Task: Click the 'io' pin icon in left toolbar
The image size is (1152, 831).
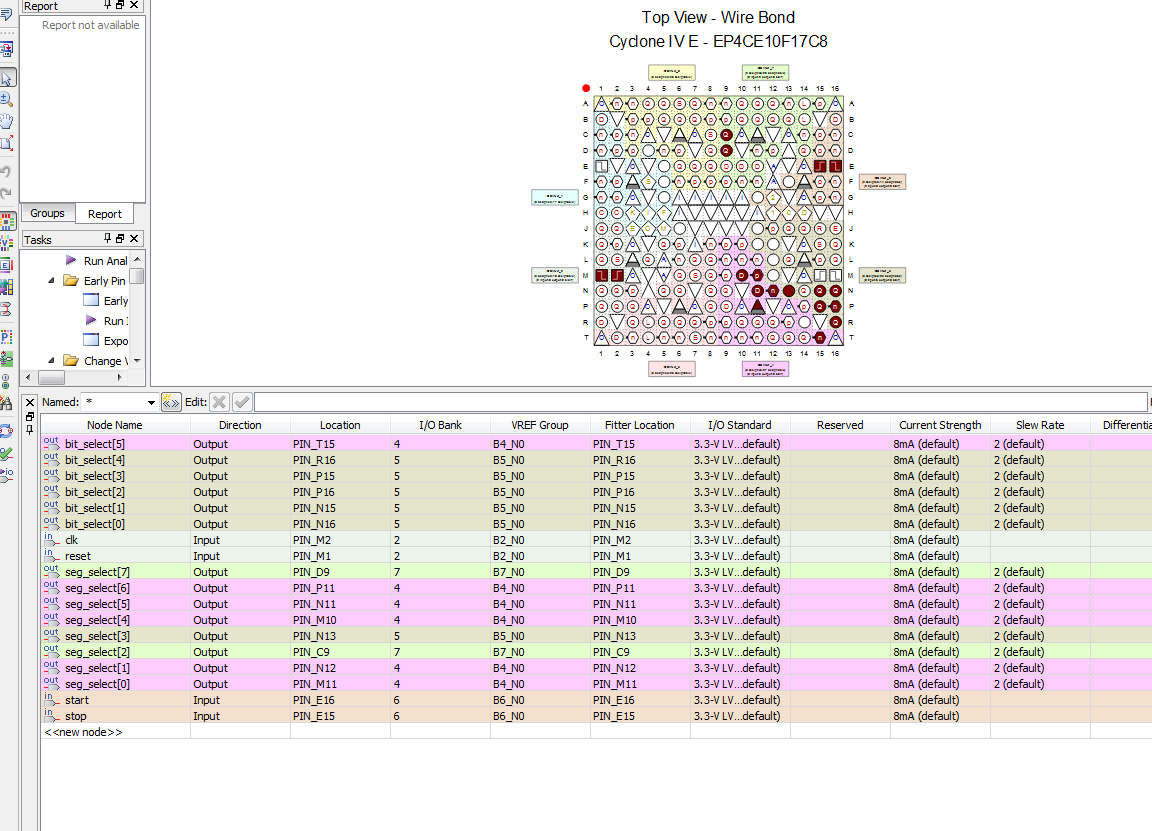Action: [7, 475]
